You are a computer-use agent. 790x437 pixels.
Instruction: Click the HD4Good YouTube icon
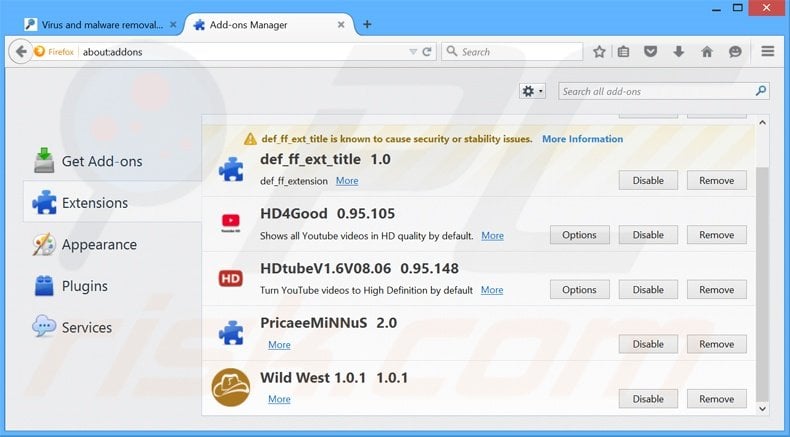231,223
